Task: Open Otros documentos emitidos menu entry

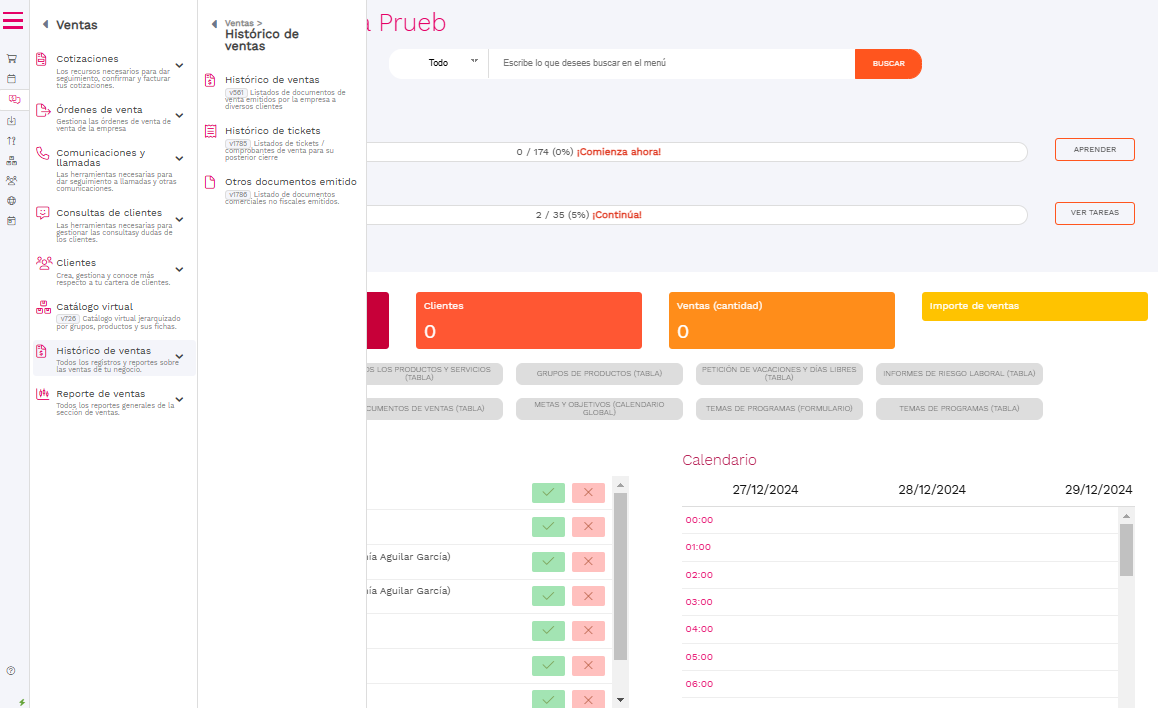Action: (x=290, y=182)
